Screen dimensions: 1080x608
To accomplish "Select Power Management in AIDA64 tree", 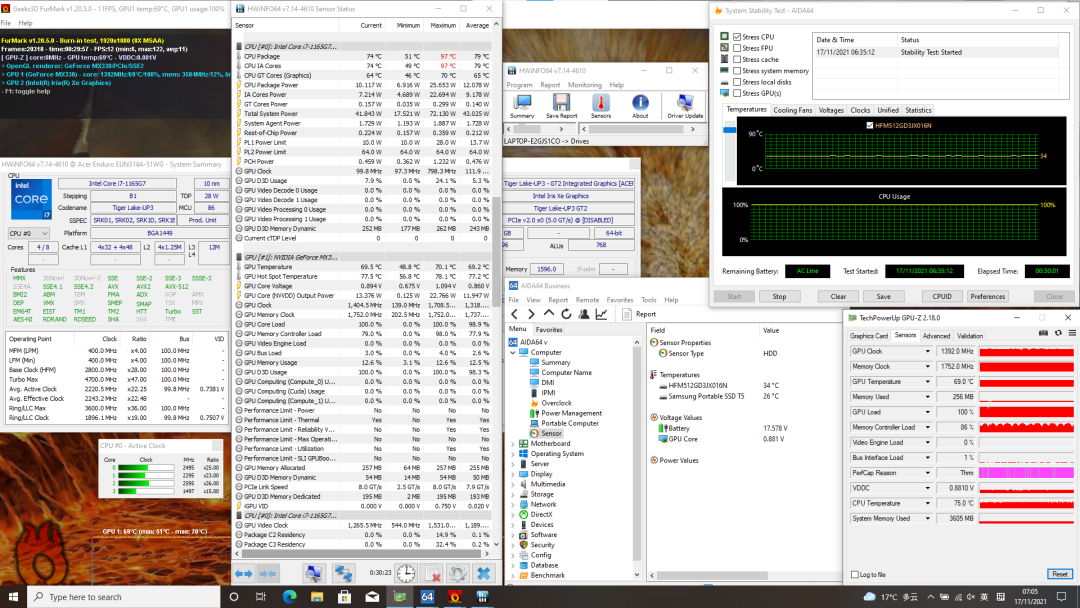I will (571, 413).
